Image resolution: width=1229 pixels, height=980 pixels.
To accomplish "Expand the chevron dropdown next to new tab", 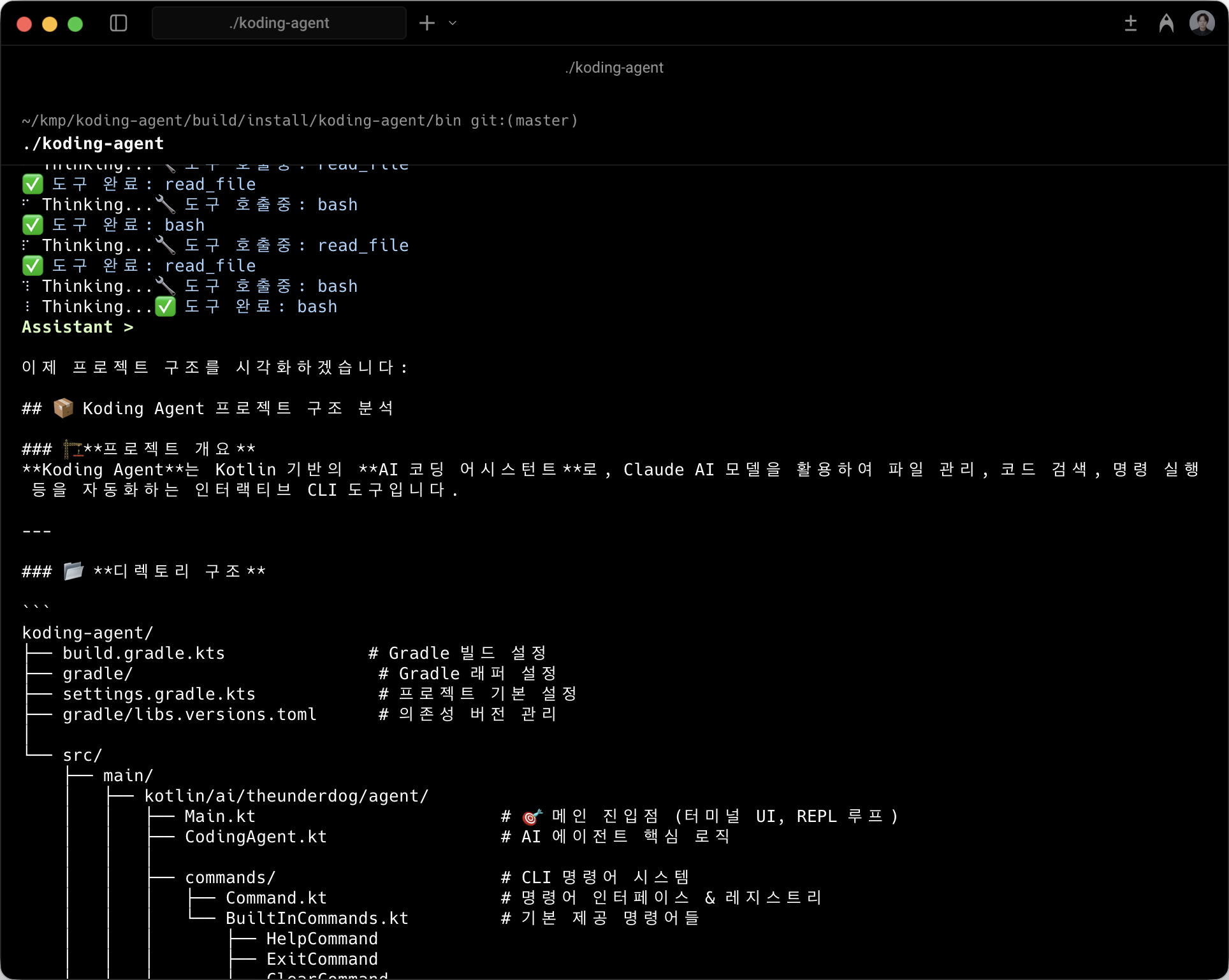I will pos(453,24).
